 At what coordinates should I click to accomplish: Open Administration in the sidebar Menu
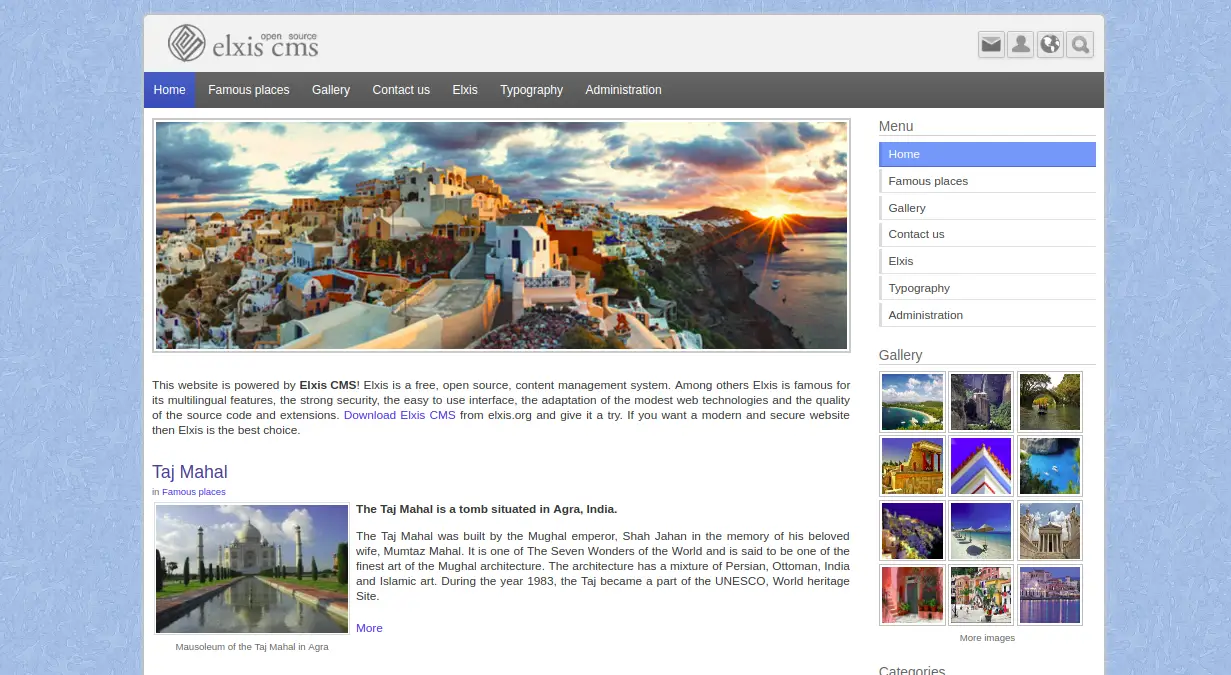(x=987, y=315)
